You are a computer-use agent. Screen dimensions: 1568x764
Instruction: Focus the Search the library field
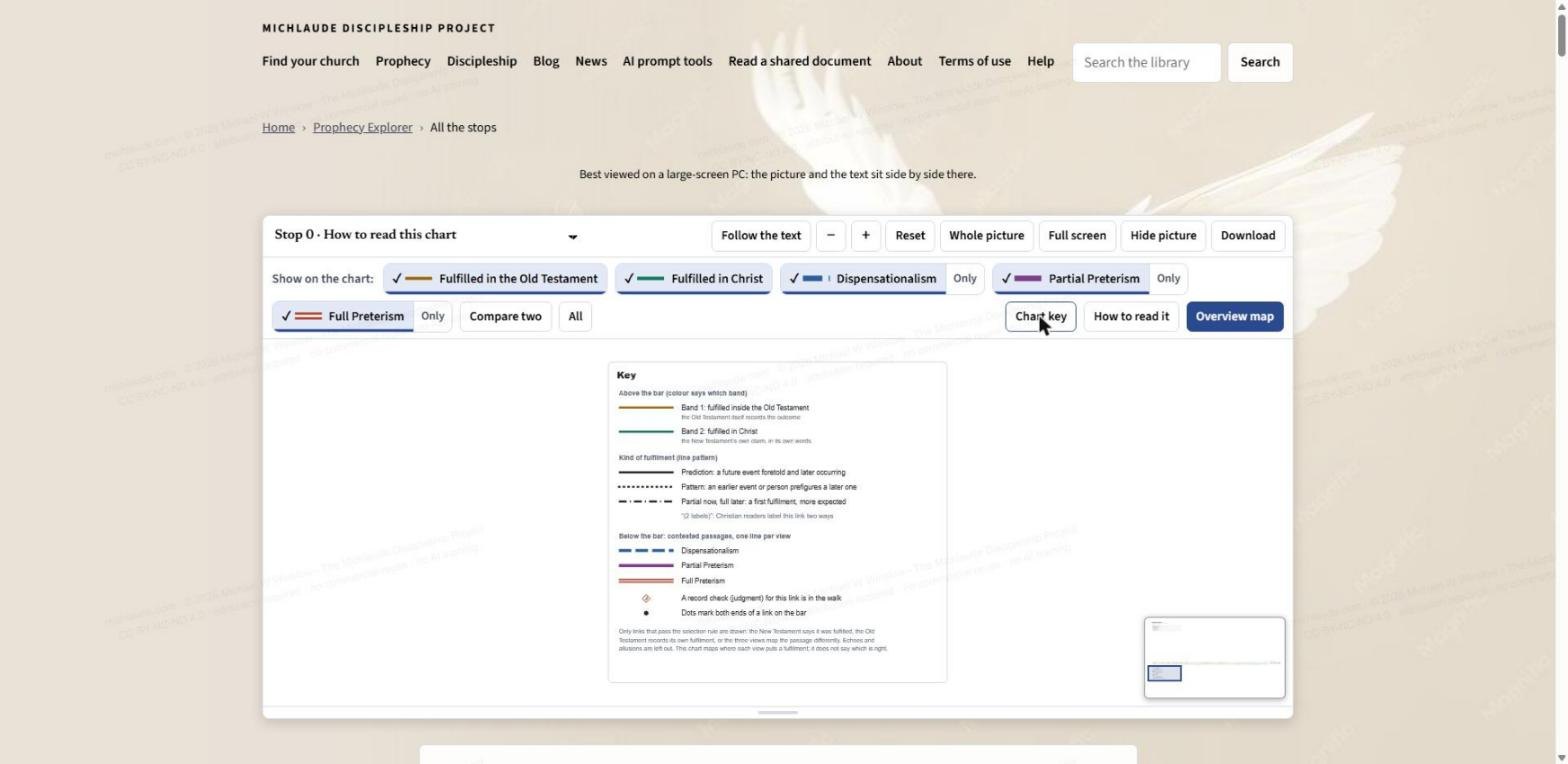click(1146, 62)
